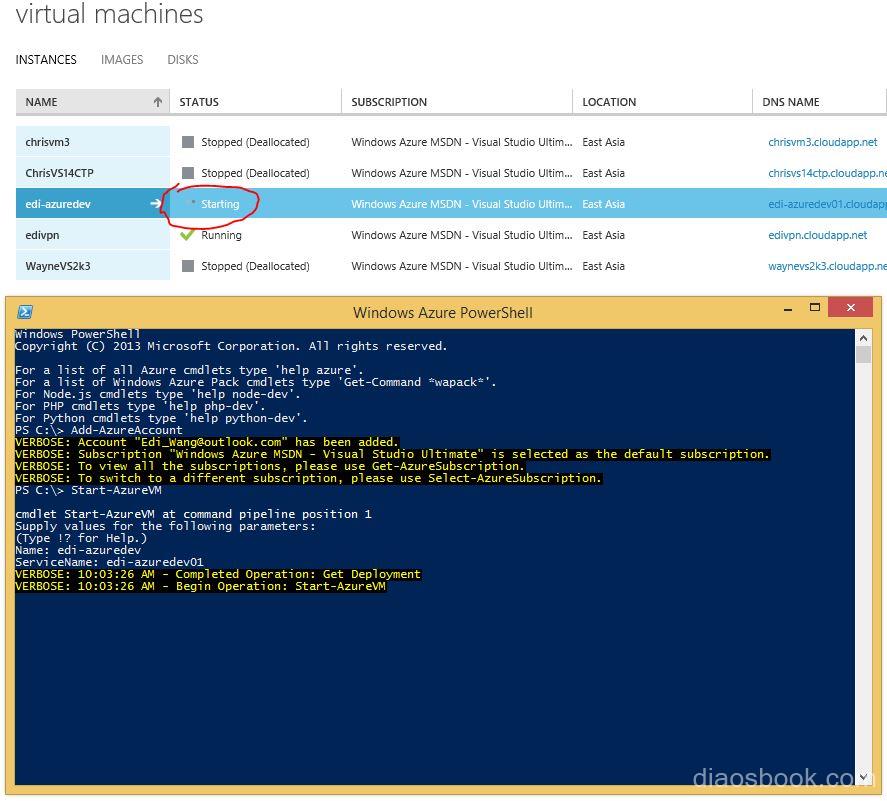Select the edi-azuredev virtual machine name

(x=58, y=204)
